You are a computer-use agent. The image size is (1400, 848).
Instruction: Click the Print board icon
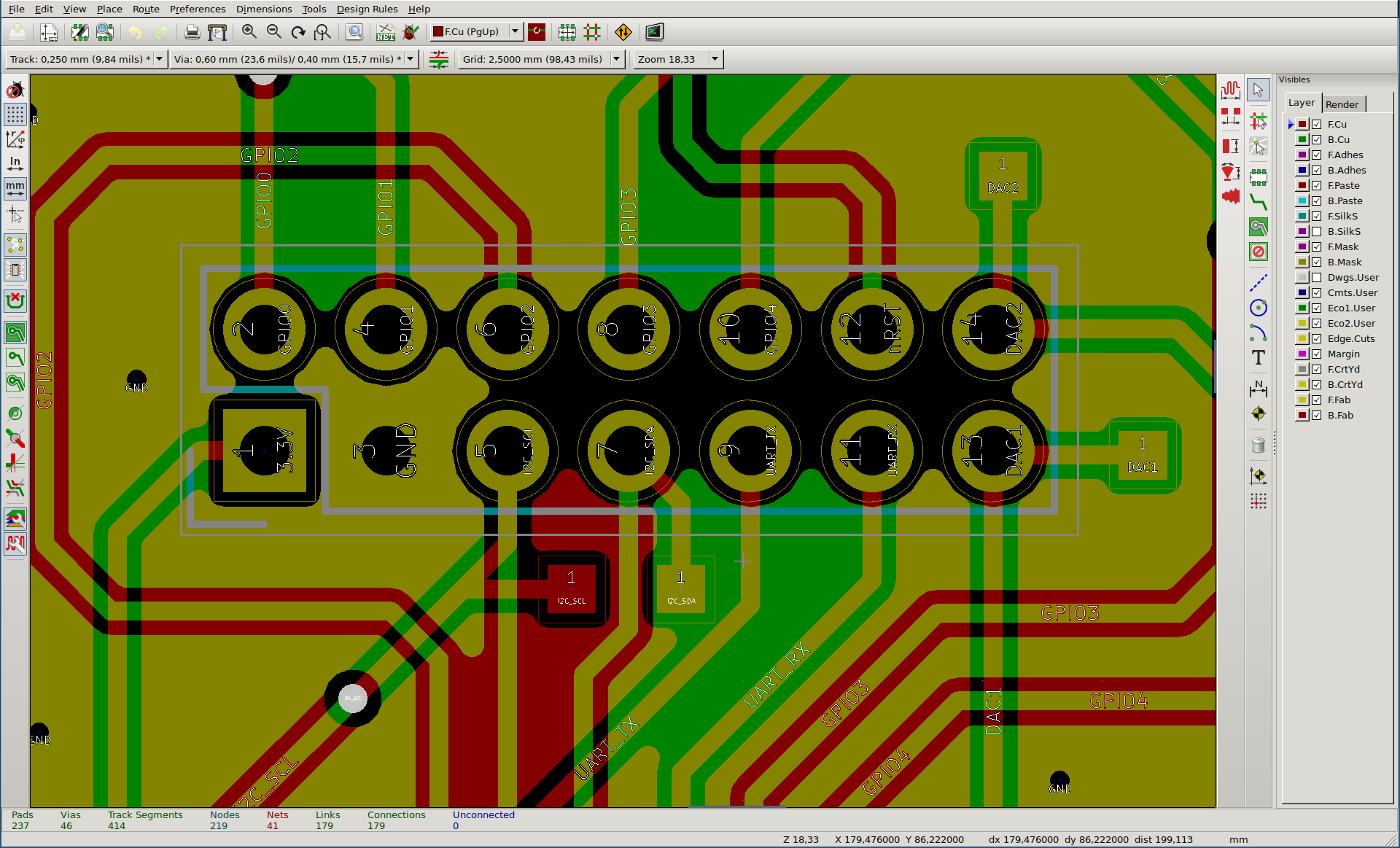click(192, 32)
